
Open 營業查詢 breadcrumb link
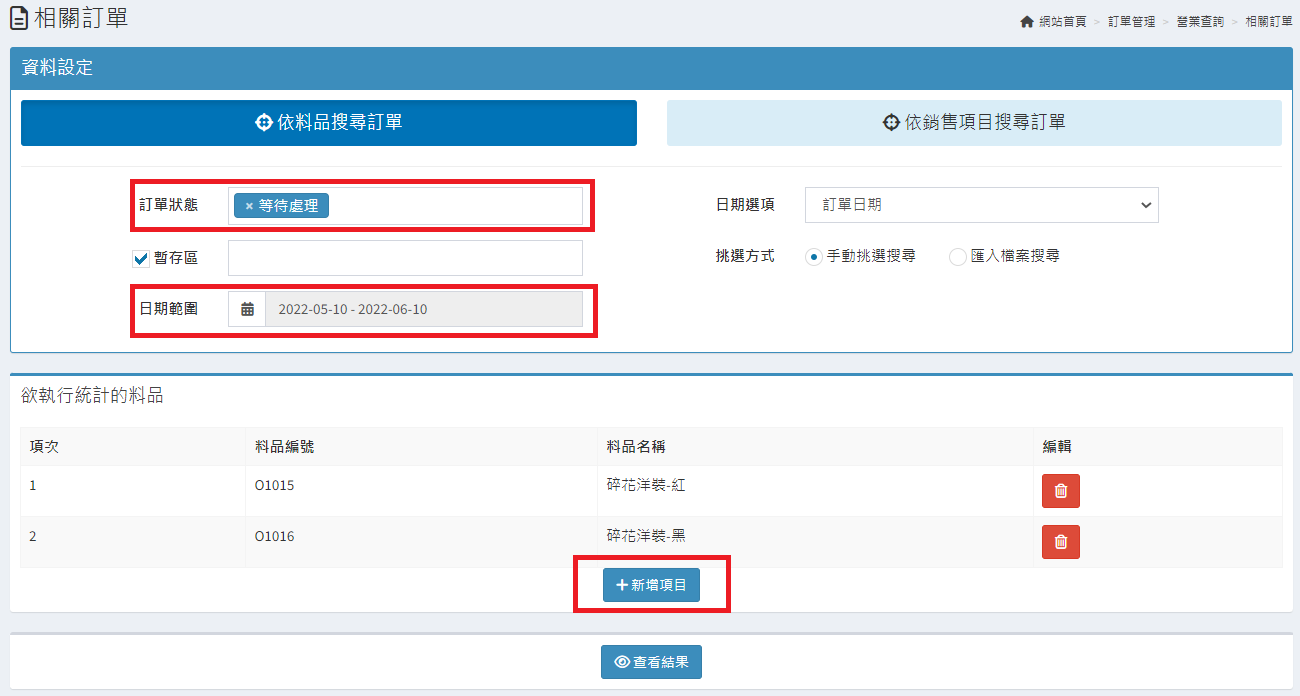click(1199, 21)
